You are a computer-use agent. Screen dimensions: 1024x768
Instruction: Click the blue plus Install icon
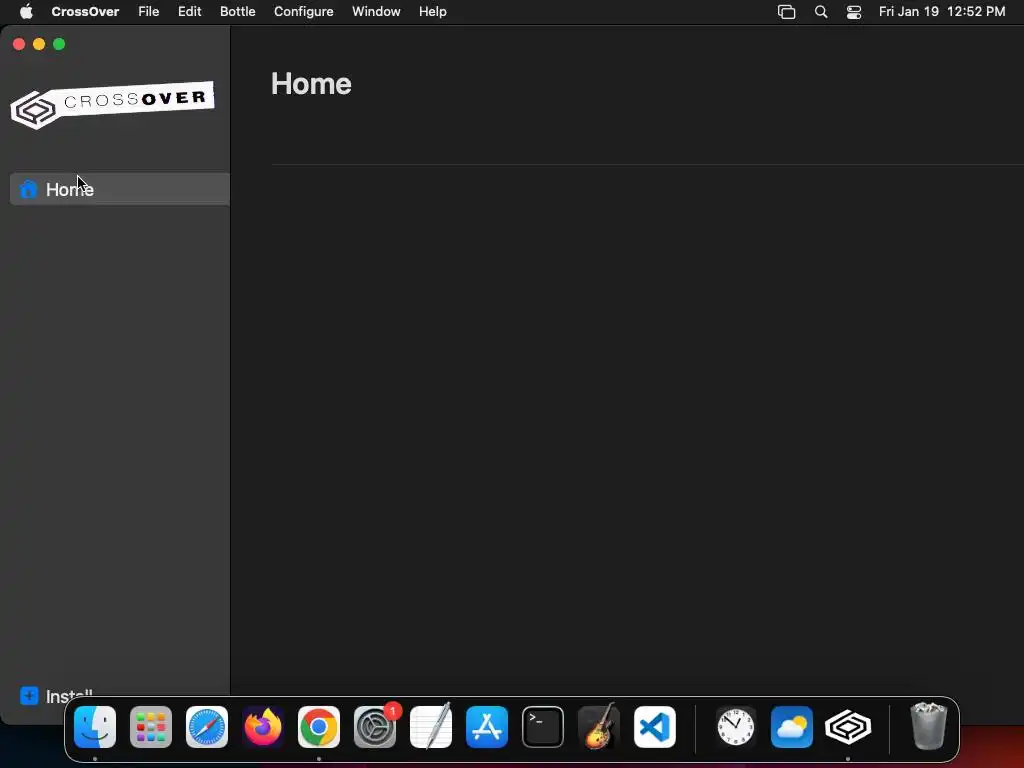click(x=29, y=696)
